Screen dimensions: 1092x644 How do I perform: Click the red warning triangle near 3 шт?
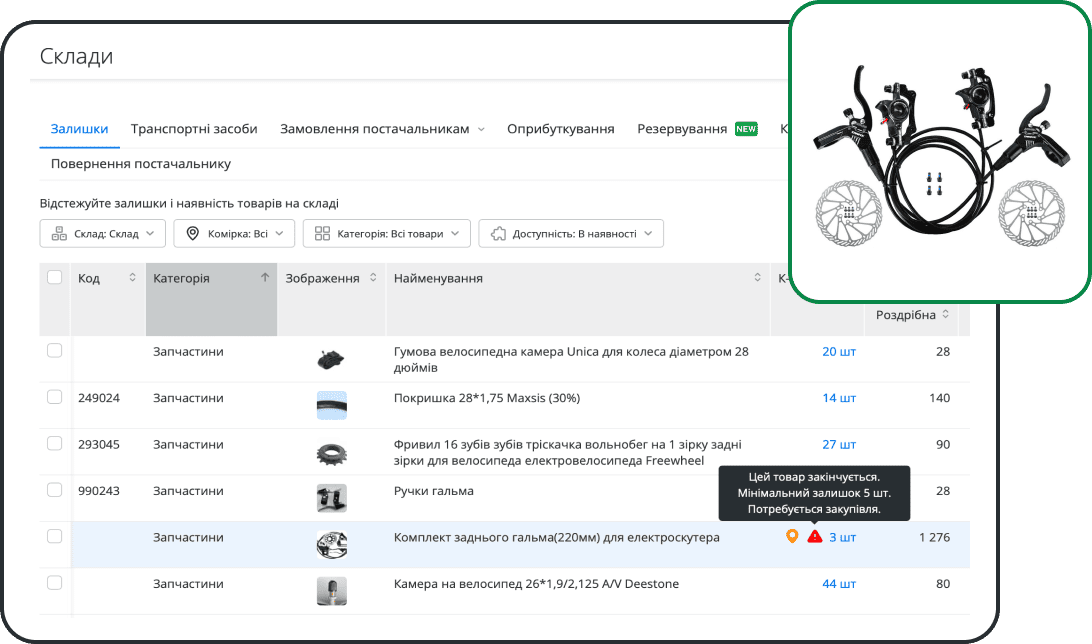pos(815,537)
